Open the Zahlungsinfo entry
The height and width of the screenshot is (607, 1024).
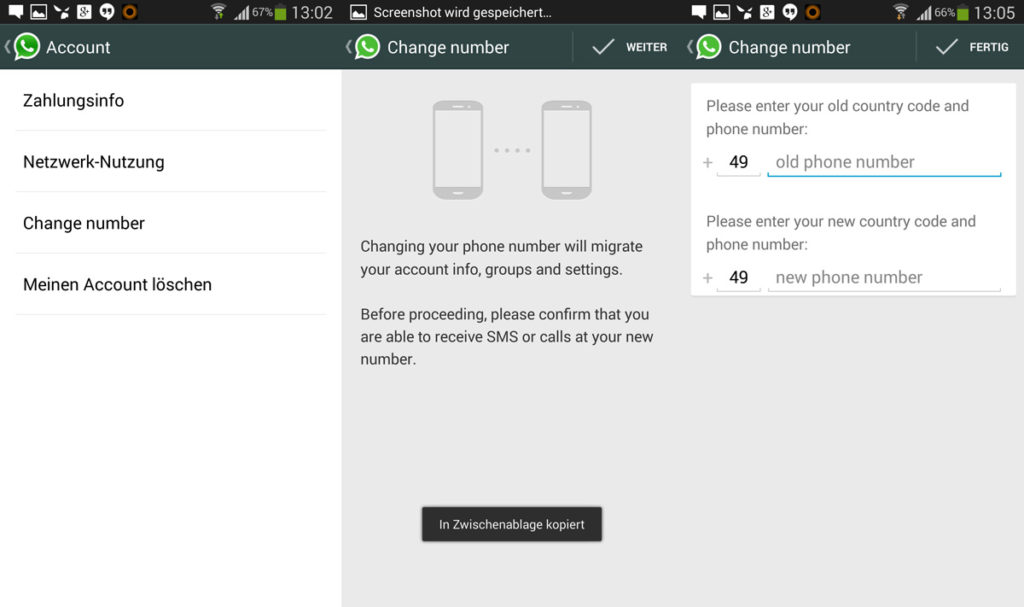pyautogui.click(x=170, y=101)
